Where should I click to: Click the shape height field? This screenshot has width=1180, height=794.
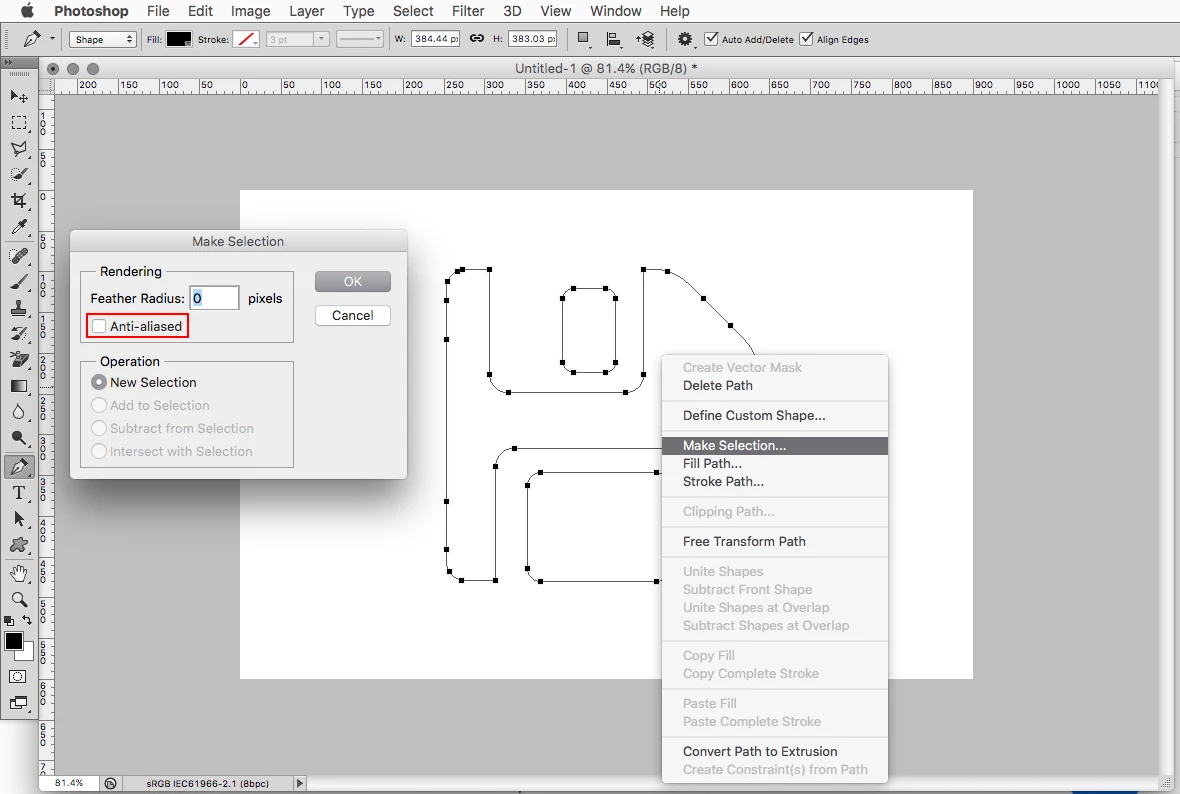click(x=532, y=39)
